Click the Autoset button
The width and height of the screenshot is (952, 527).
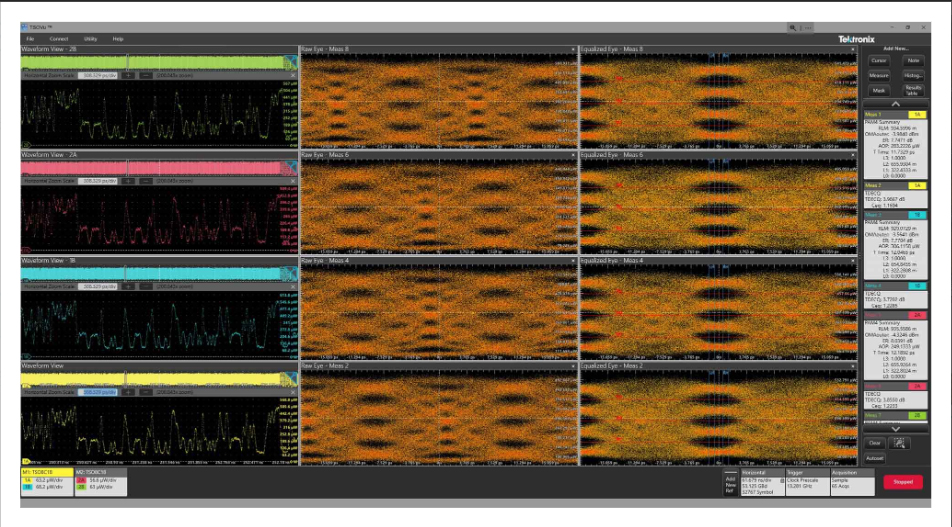[x=874, y=458]
